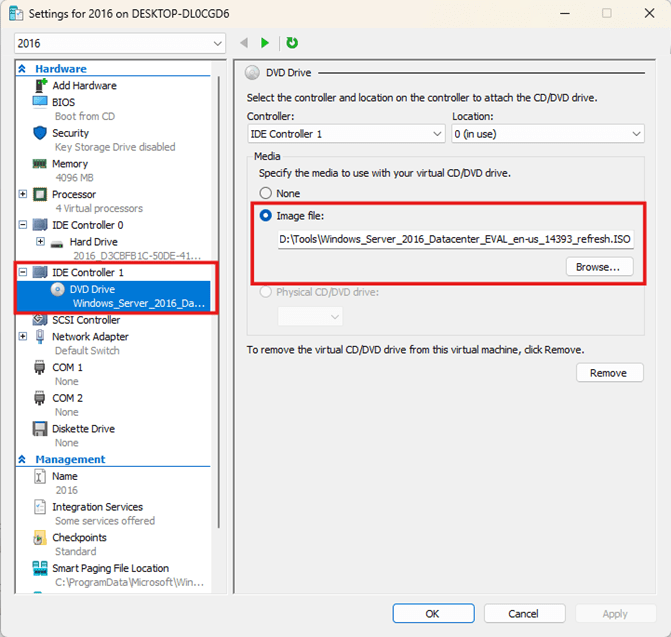The image size is (671, 637).
Task: Expand the Processor tree node
Action: (23, 194)
